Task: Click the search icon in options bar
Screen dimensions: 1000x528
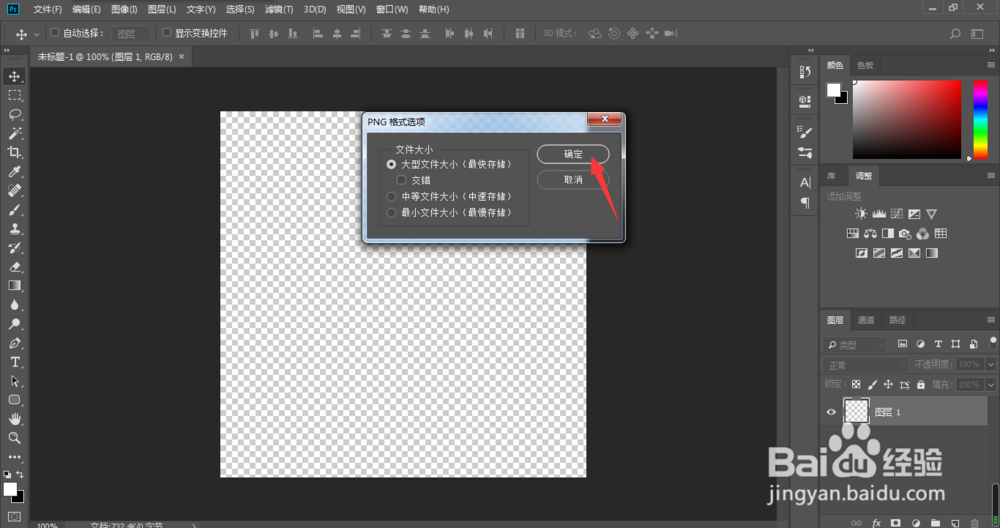Action: (955, 33)
